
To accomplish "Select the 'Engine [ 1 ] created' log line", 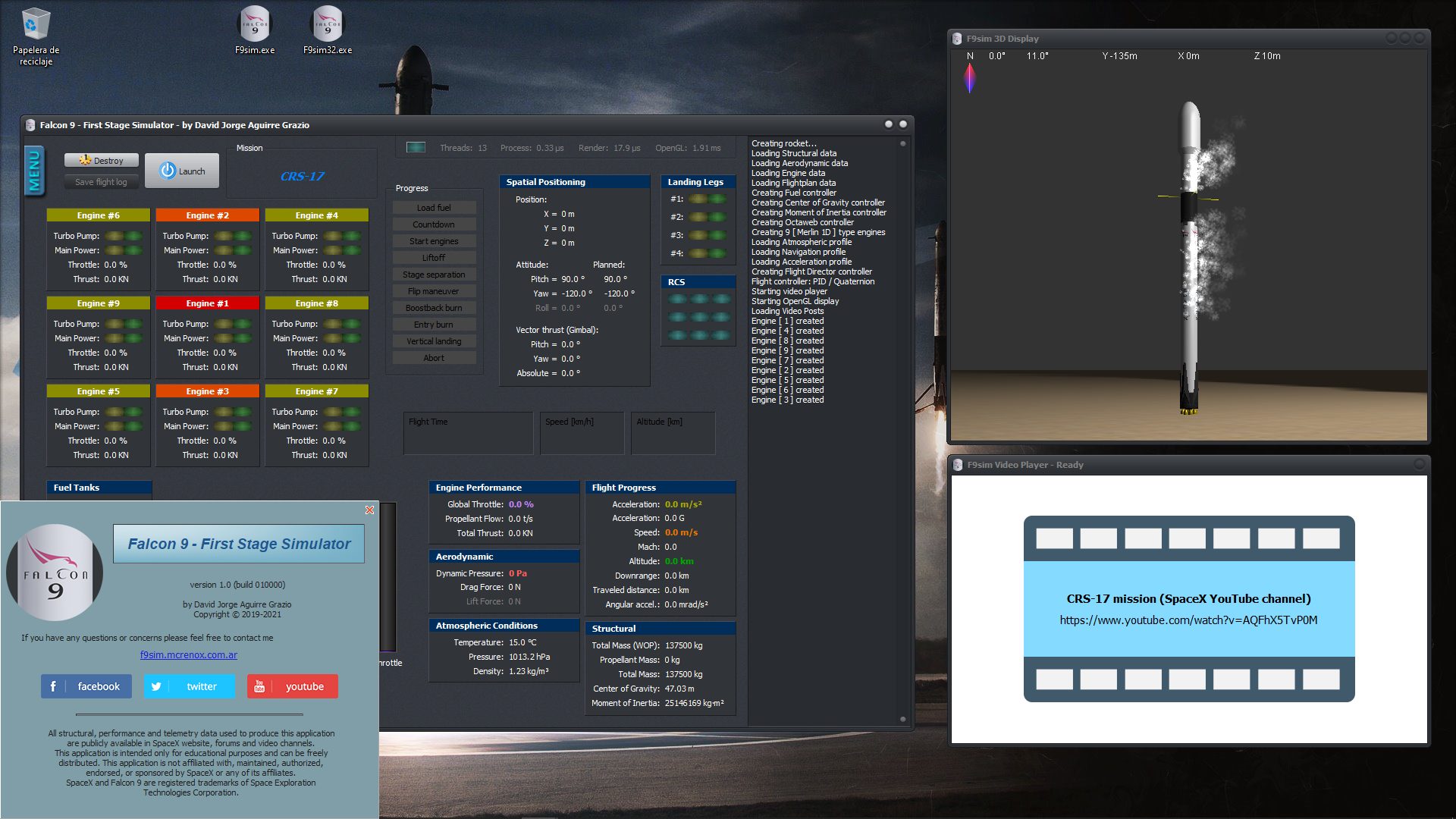I will (x=787, y=321).
